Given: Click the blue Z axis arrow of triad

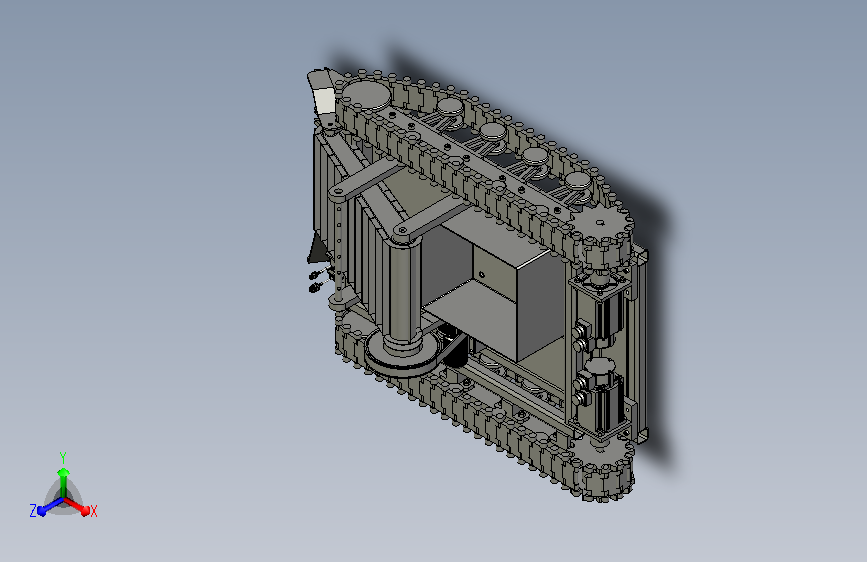Looking at the screenshot, I should pyautogui.click(x=50, y=506).
